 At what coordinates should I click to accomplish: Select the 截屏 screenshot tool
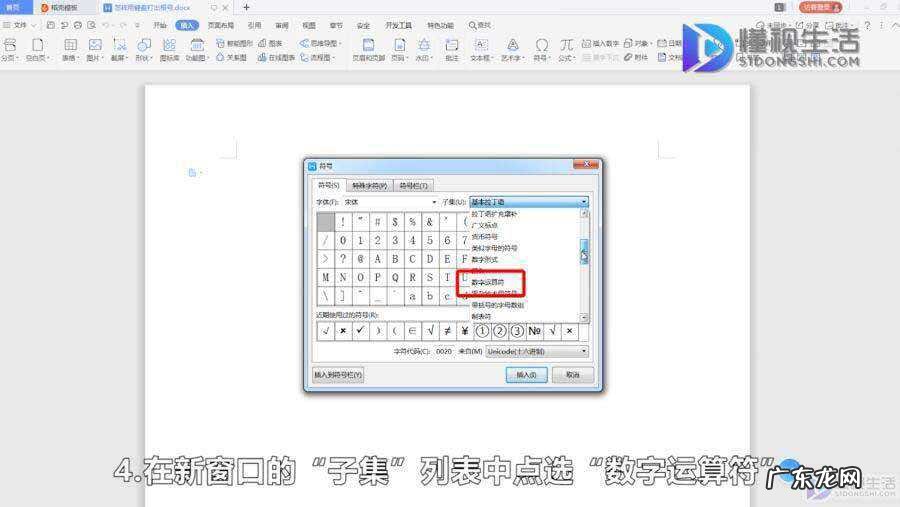point(119,49)
